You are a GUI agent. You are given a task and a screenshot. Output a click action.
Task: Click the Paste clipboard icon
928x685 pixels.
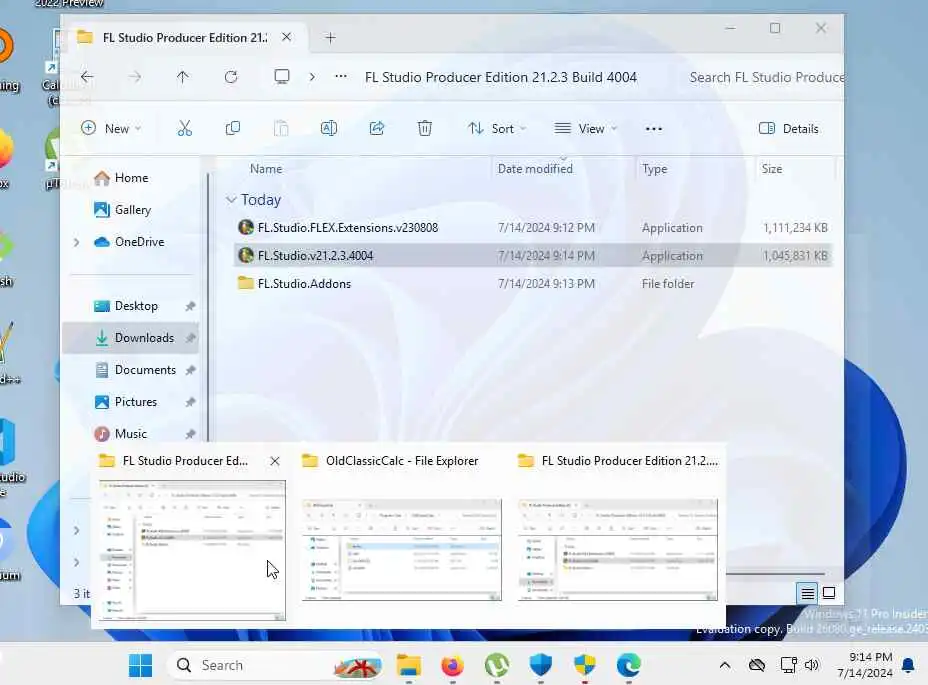coord(281,128)
